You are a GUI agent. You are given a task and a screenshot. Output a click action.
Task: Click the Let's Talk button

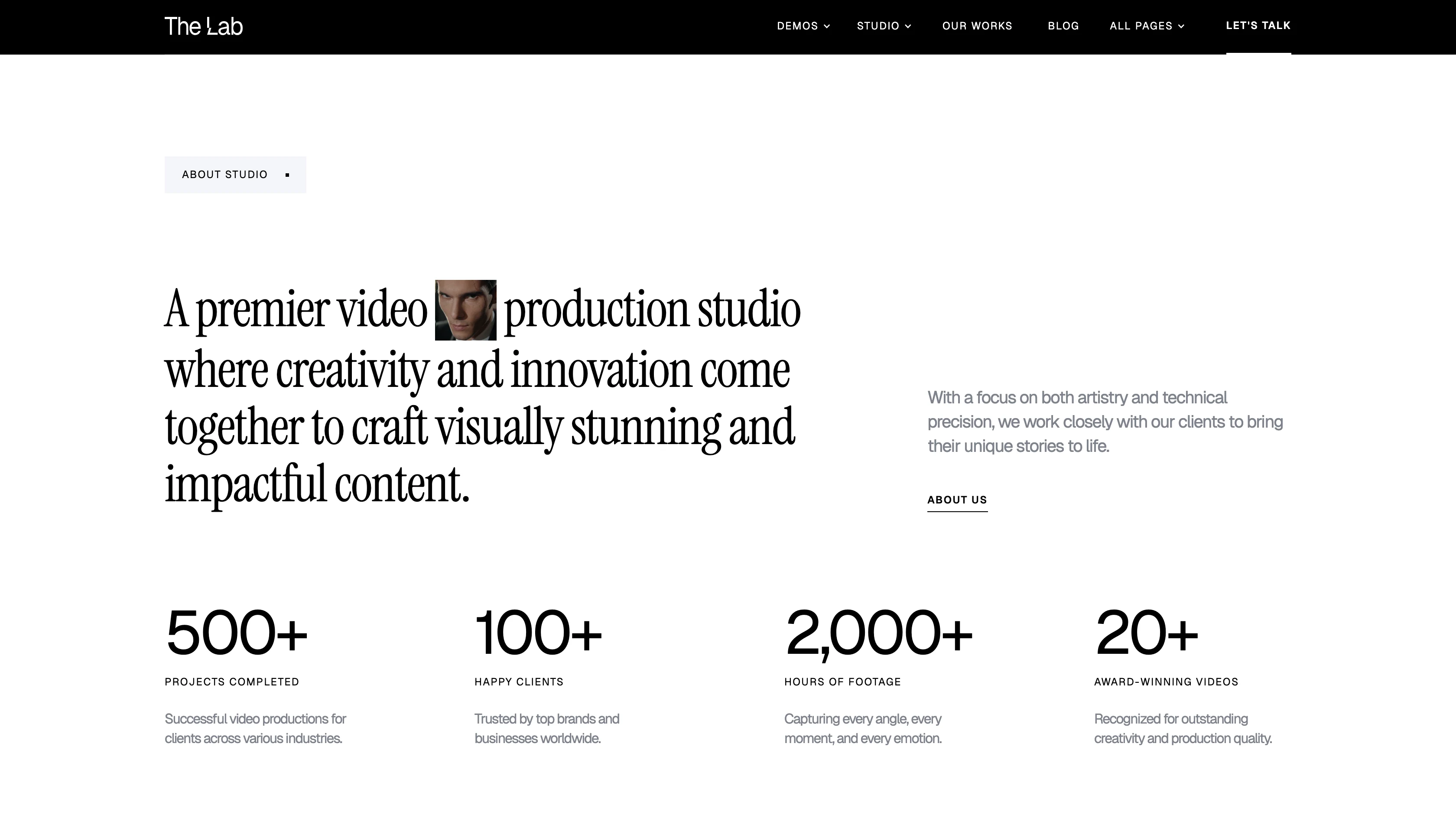point(1258,26)
